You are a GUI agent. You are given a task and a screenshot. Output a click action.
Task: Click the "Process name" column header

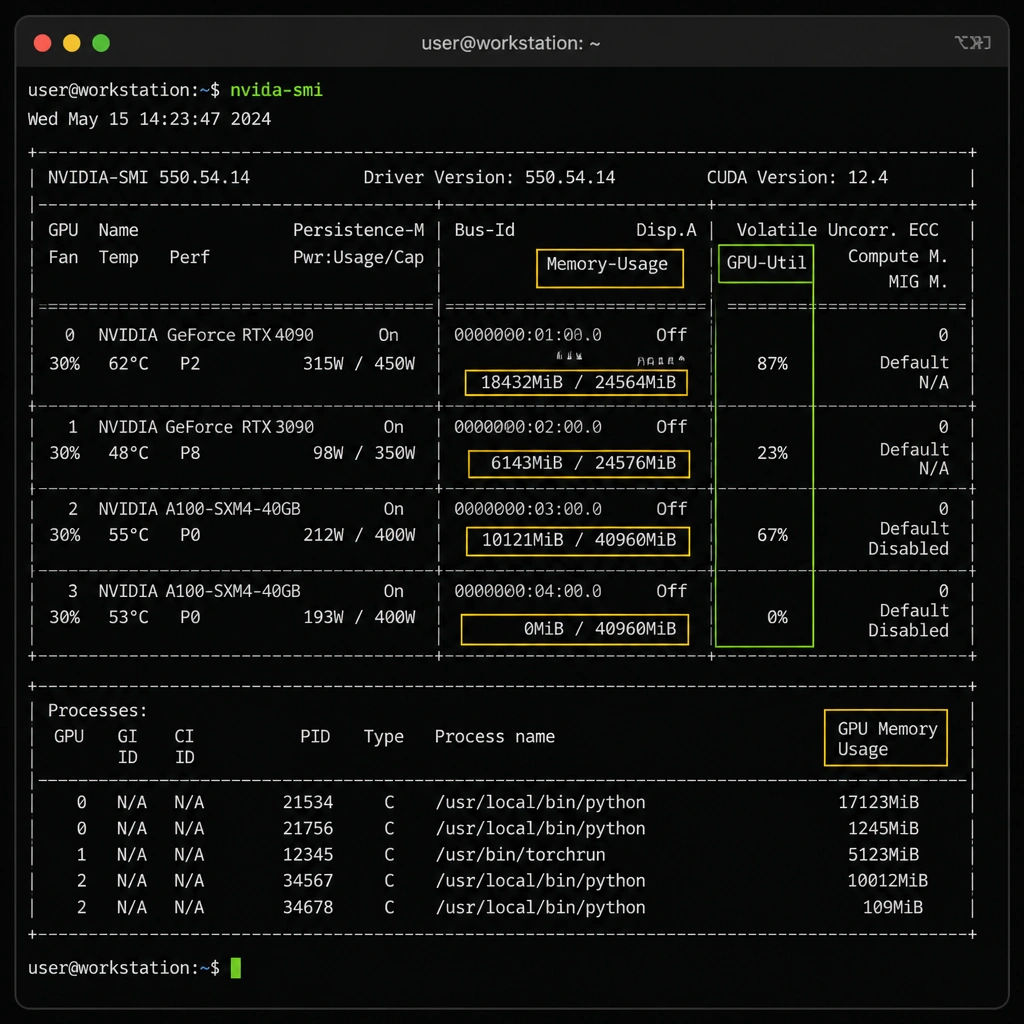[494, 737]
